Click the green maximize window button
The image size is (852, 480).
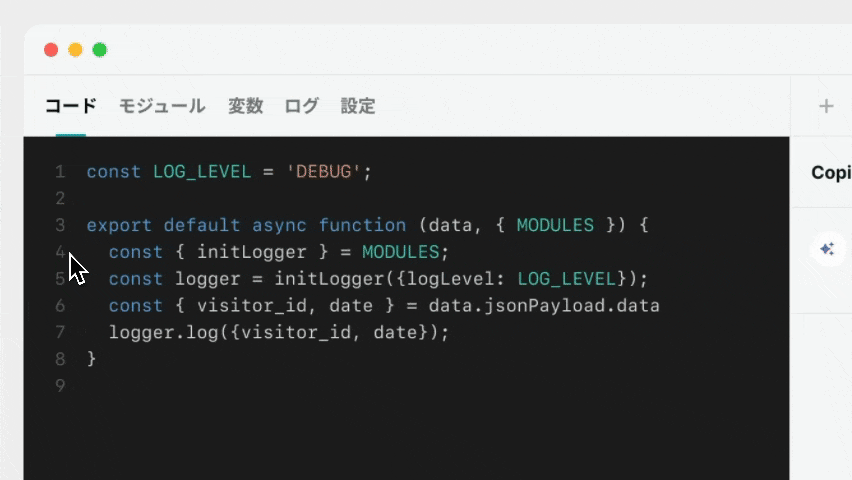click(x=99, y=50)
